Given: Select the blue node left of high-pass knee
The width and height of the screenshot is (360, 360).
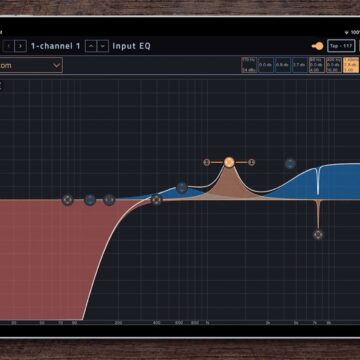Looking at the screenshot, I should 90,200.
